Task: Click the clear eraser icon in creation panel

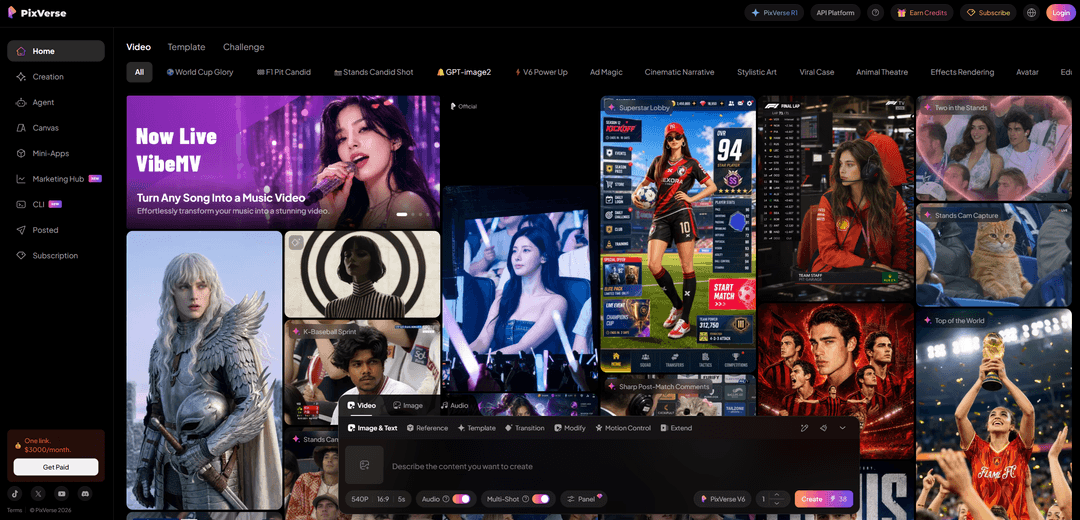Action: pyautogui.click(x=823, y=428)
